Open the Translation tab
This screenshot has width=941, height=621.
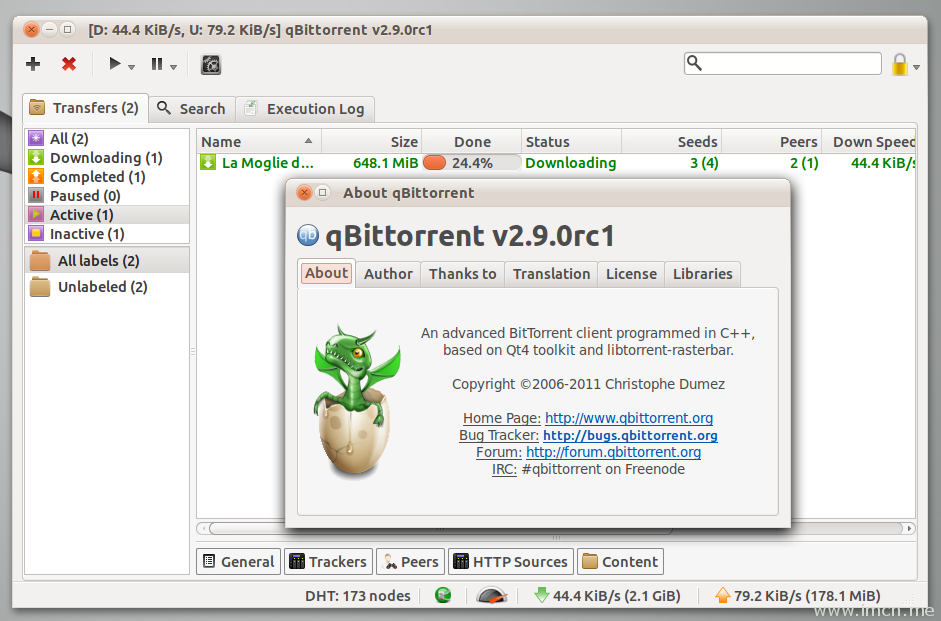(x=552, y=274)
